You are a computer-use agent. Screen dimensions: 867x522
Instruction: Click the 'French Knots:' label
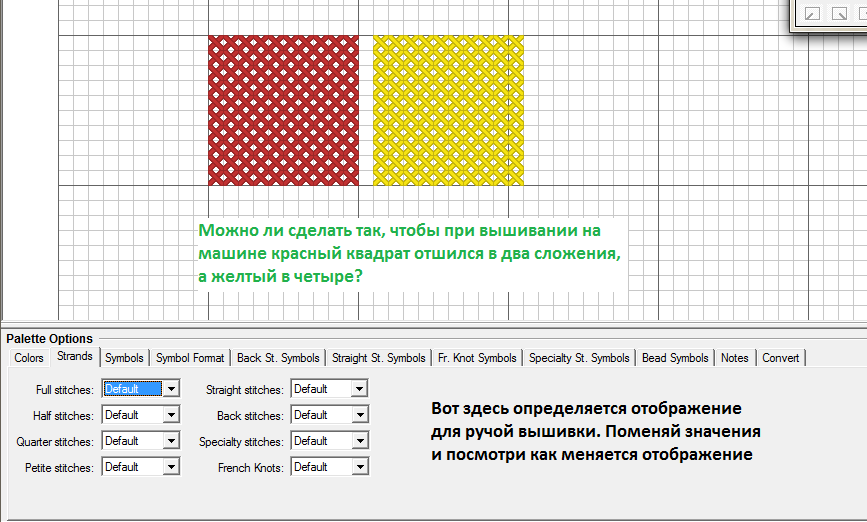click(250, 468)
